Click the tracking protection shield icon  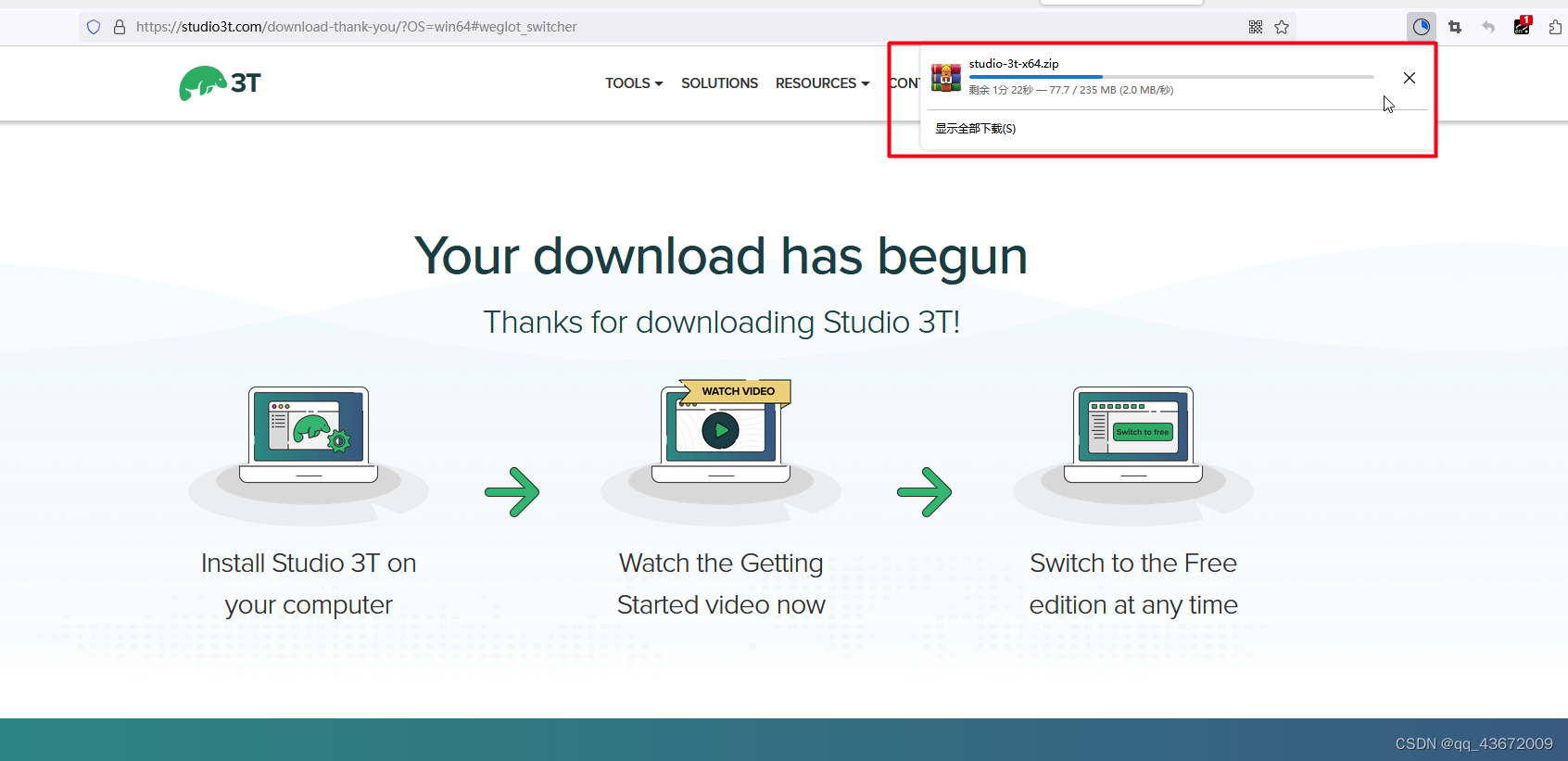[94, 27]
